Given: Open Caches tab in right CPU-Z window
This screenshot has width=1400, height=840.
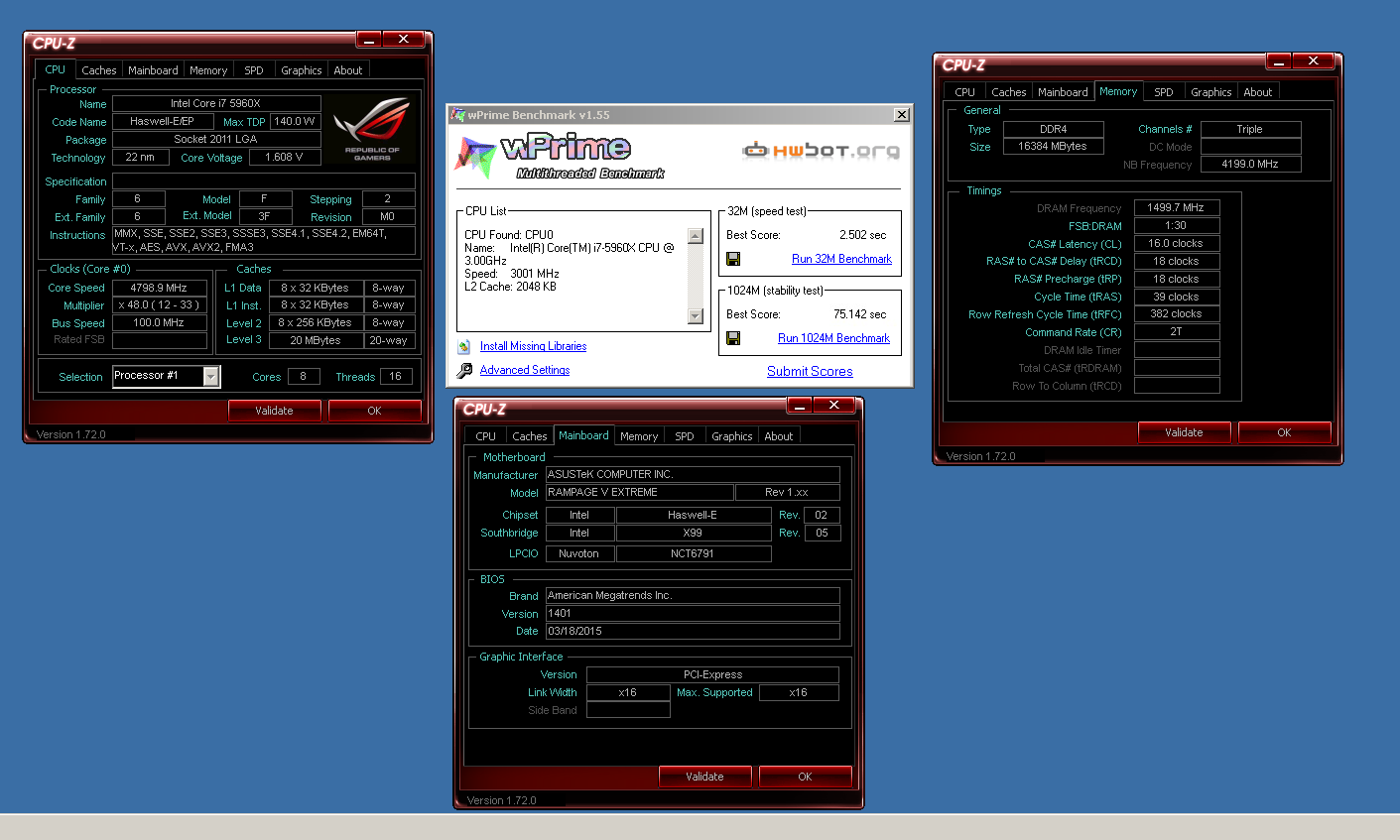Looking at the screenshot, I should point(1009,92).
